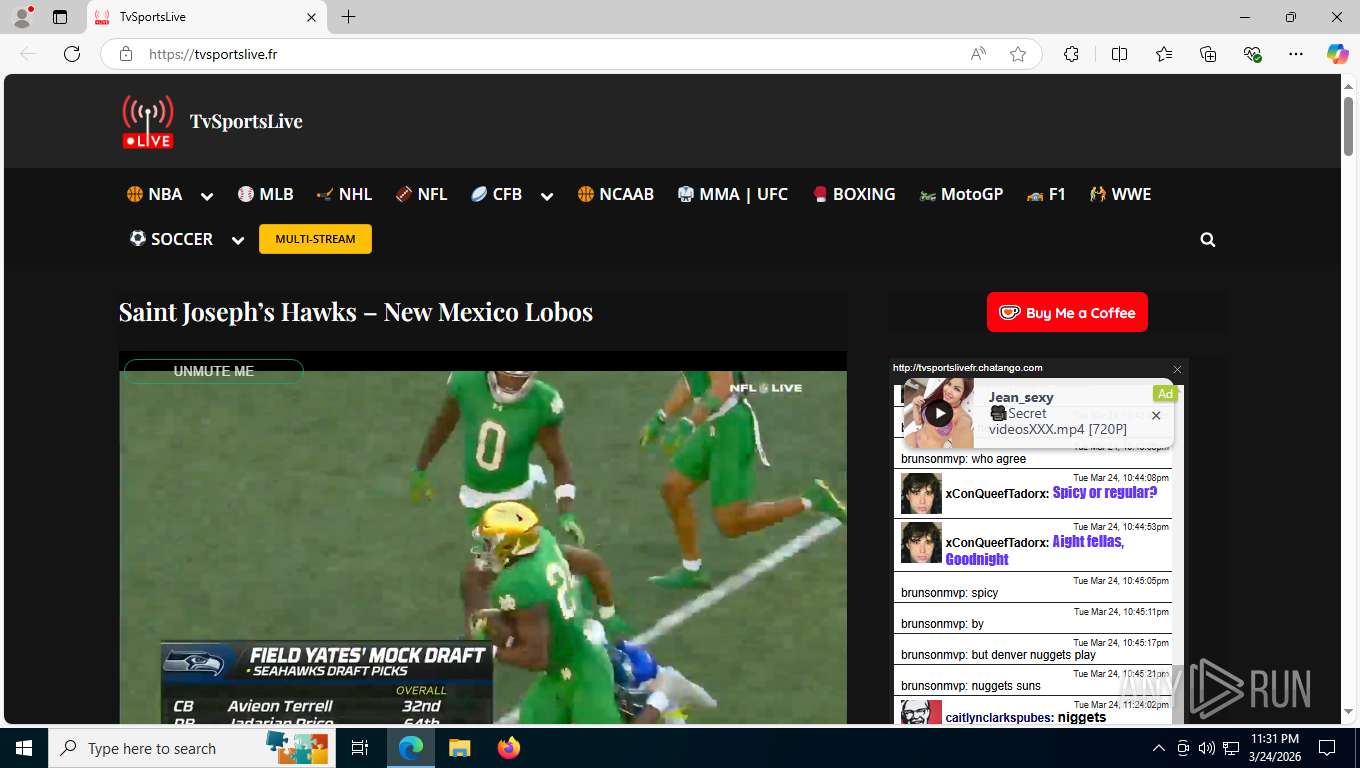1360x768 pixels.
Task: Click the browser Refresh icon
Action: coord(72,54)
